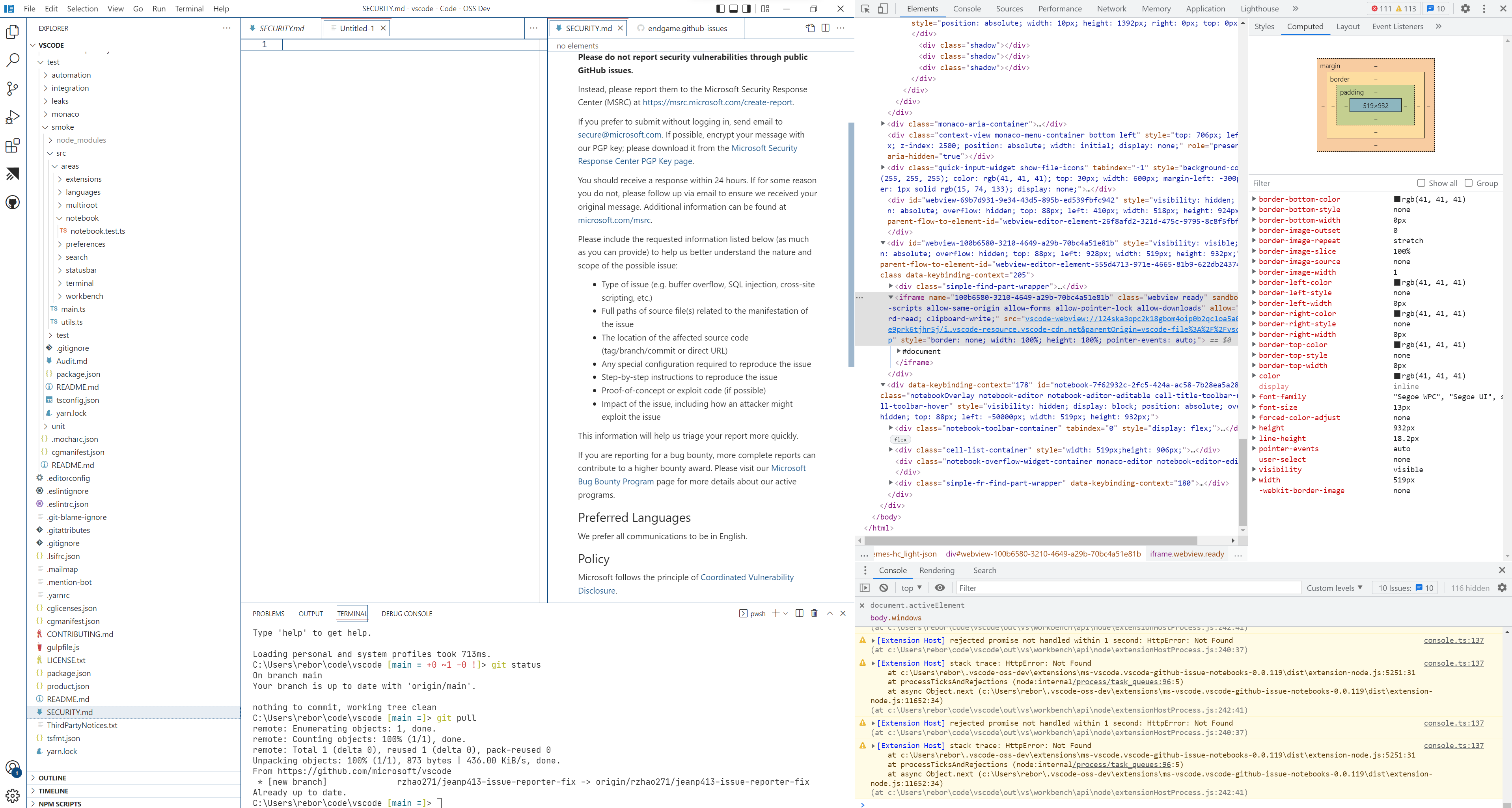Click the color property black swatch
Image resolution: width=1512 pixels, height=808 pixels.
[1397, 376]
